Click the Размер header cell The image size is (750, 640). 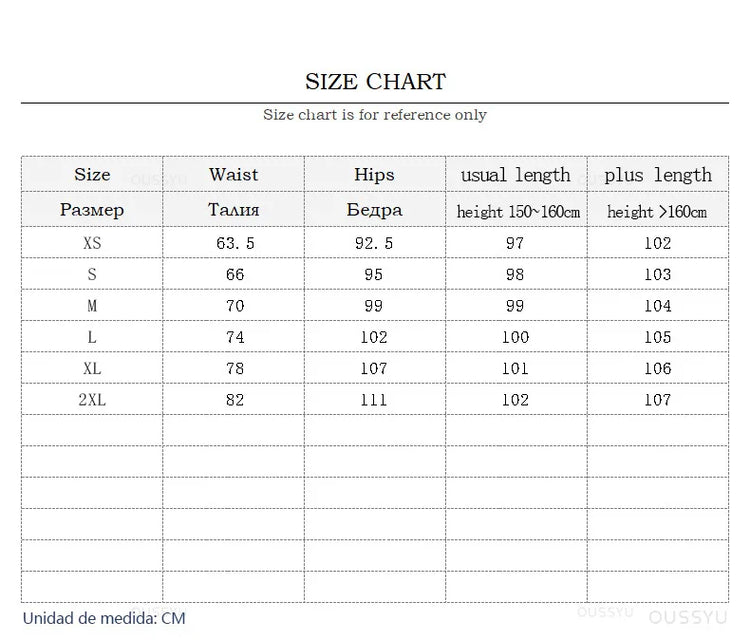(x=92, y=210)
